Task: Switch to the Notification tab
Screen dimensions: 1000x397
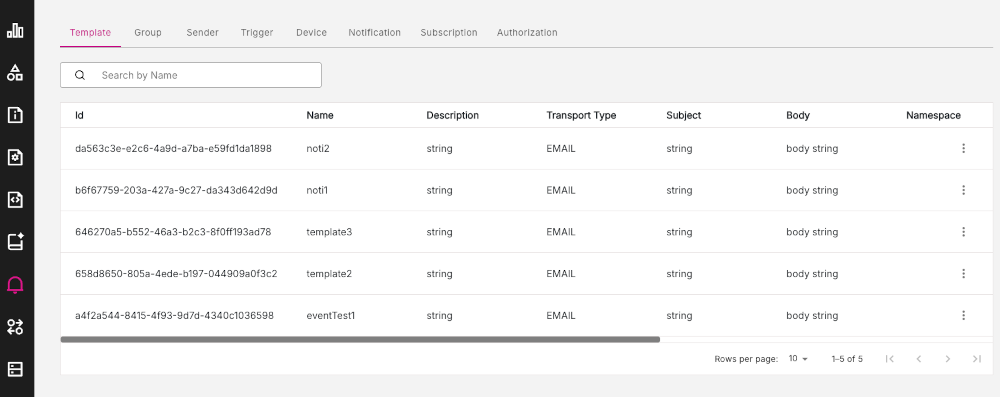Action: [x=374, y=33]
